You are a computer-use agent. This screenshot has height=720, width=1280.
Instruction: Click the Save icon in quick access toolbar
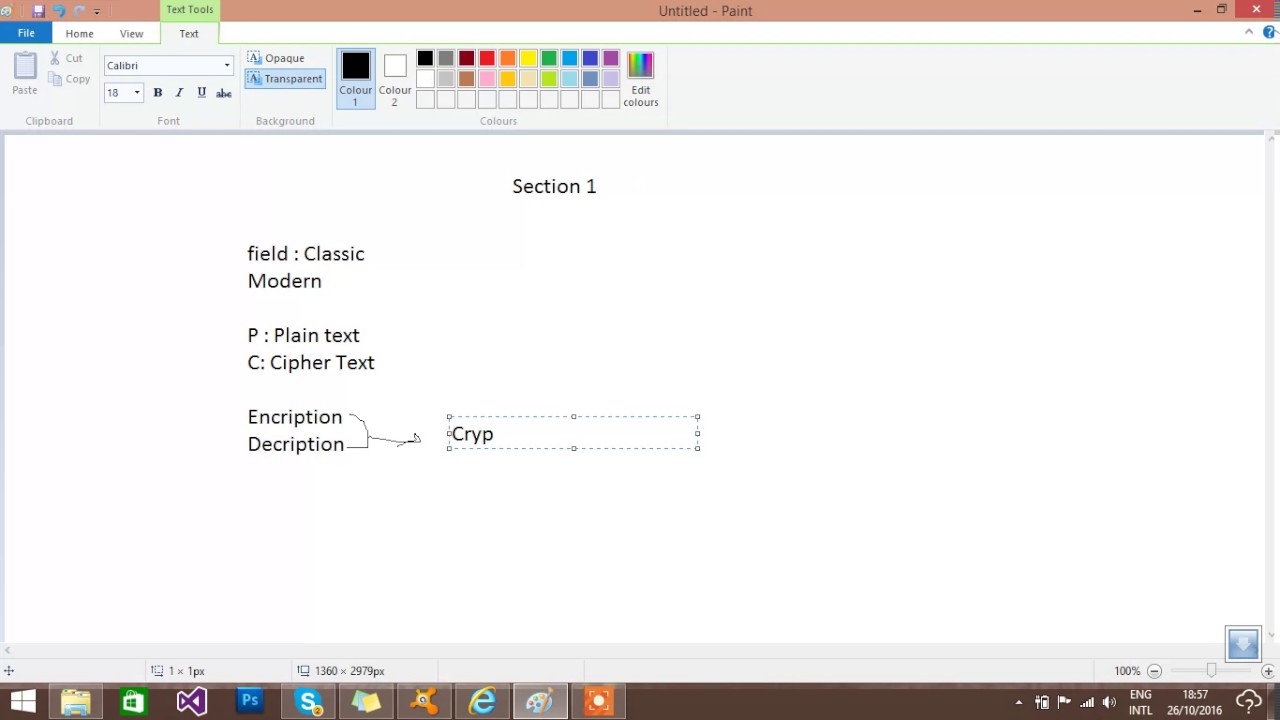38,11
